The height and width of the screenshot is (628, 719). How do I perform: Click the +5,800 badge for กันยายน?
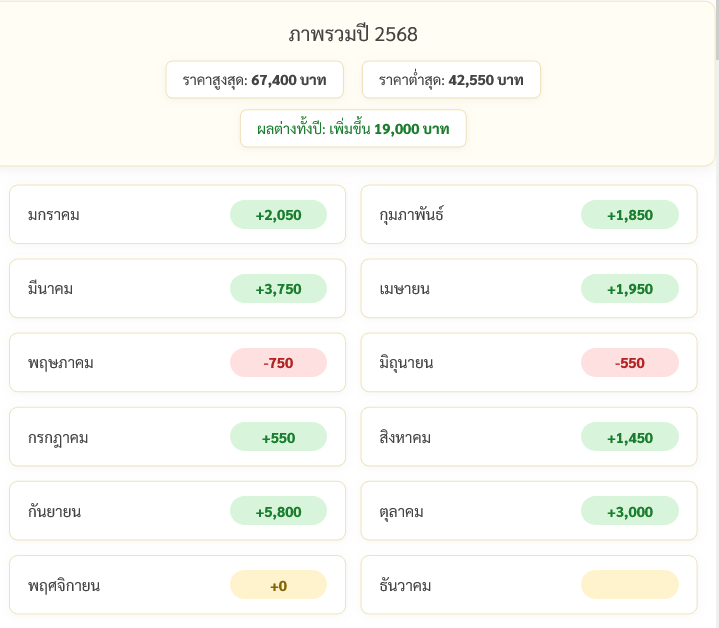(278, 511)
